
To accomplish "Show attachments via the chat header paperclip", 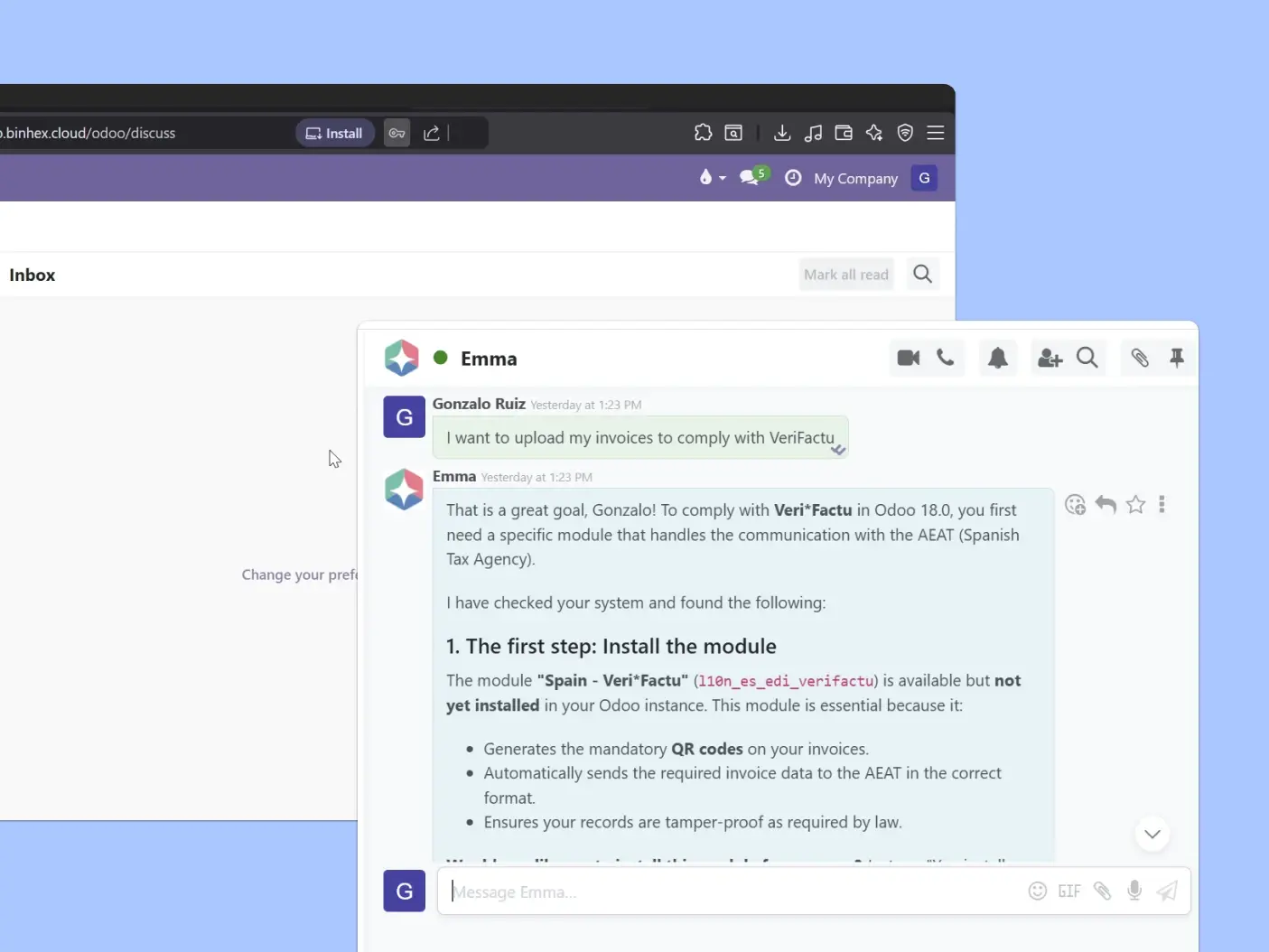I will pos(1140,359).
